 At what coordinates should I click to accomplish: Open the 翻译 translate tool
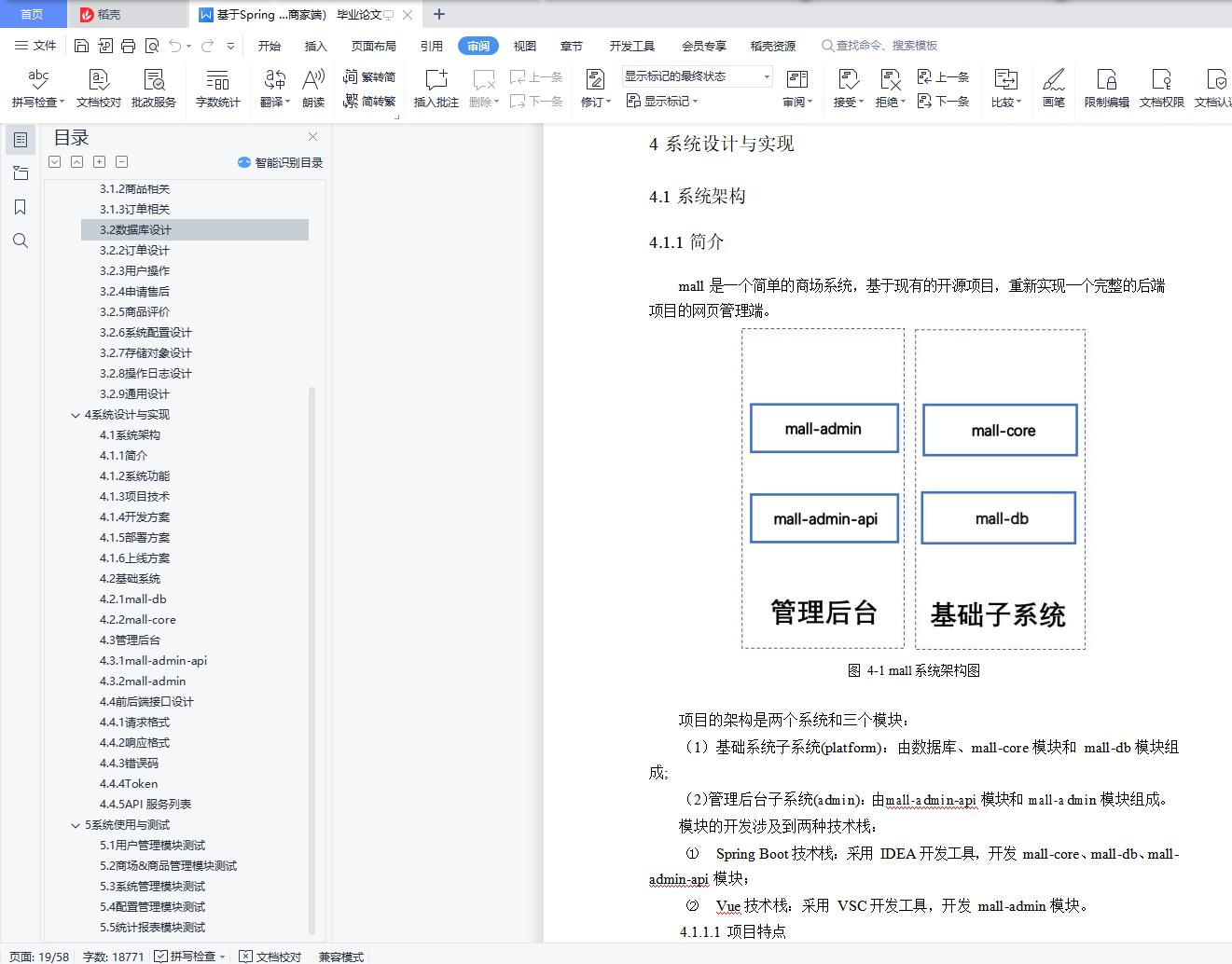click(x=274, y=89)
